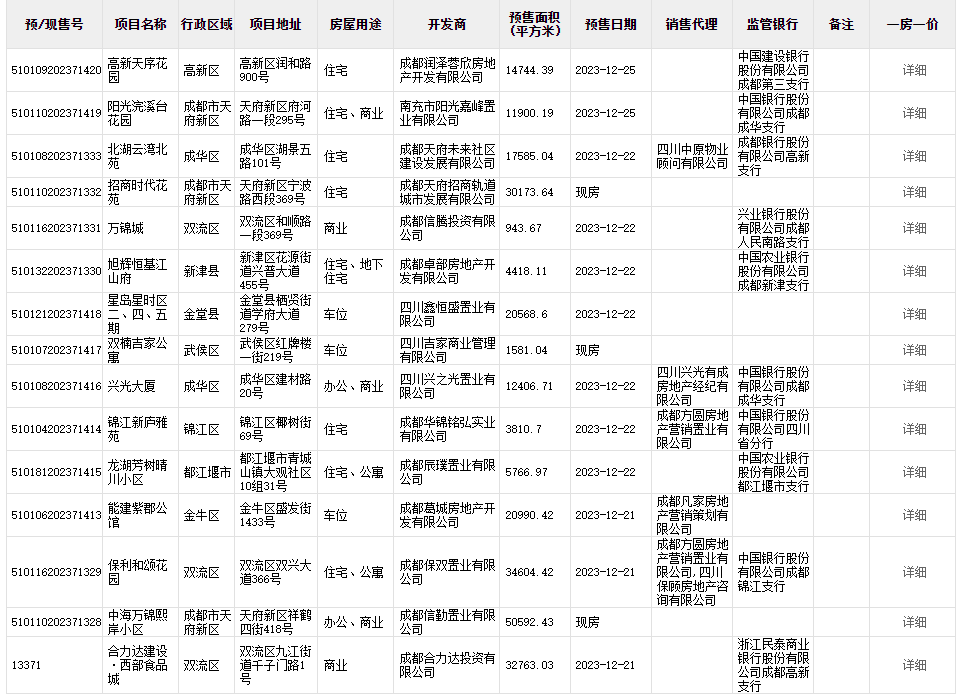This screenshot has width=959, height=698.
Task: Select presale number 510109202371420
Action: coord(56,70)
